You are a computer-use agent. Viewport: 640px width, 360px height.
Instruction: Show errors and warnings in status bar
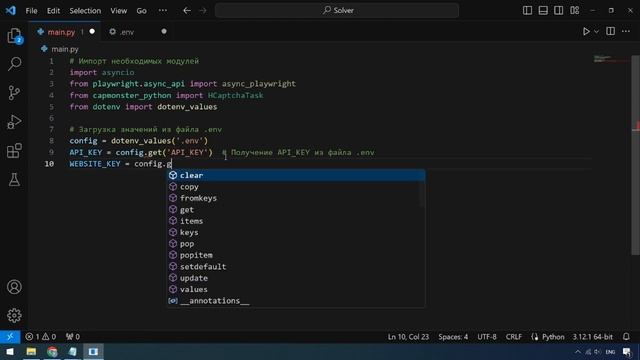point(40,337)
